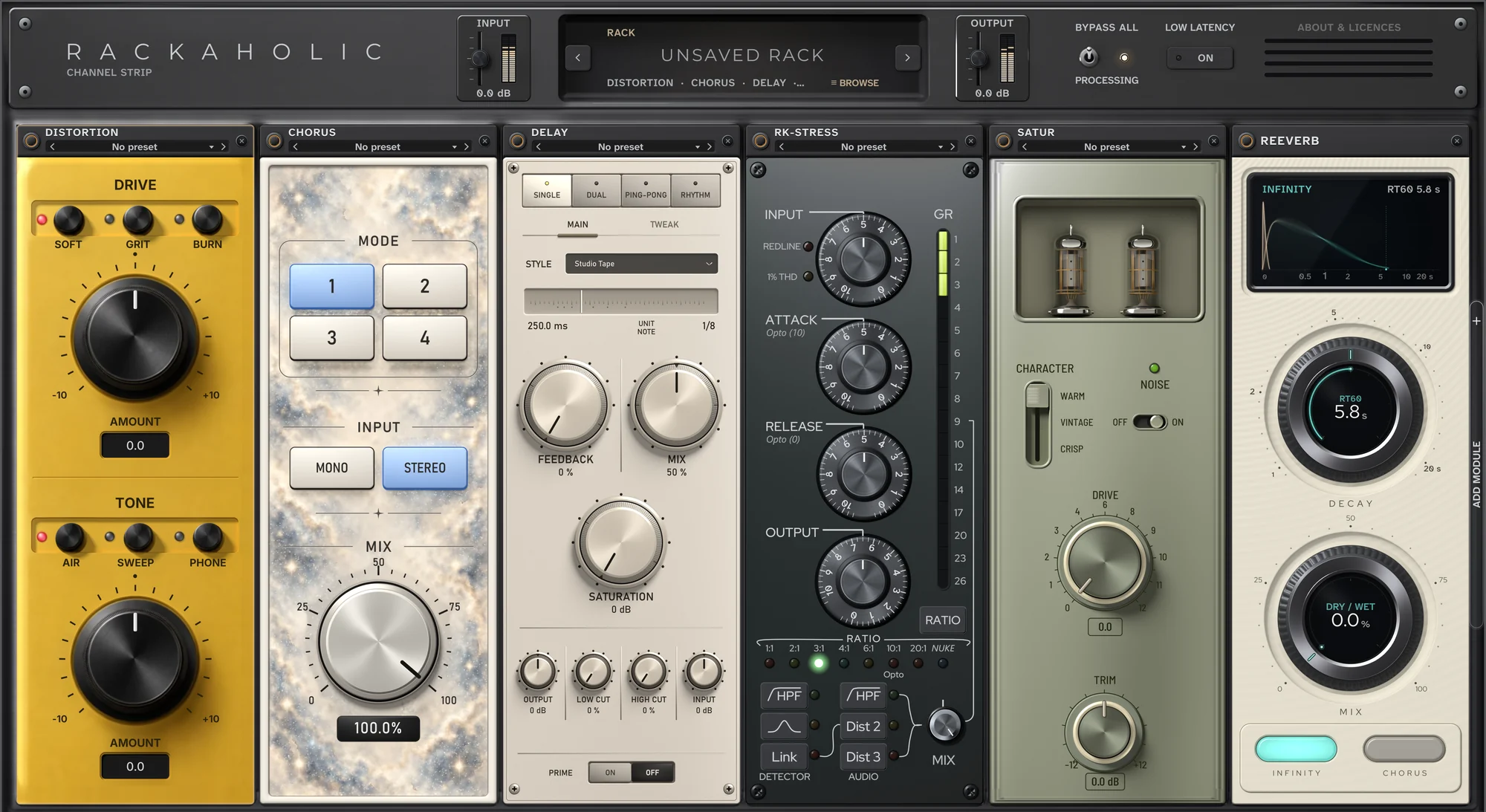Set Delay Prime toggle to ON
The height and width of the screenshot is (812, 1486).
click(610, 773)
